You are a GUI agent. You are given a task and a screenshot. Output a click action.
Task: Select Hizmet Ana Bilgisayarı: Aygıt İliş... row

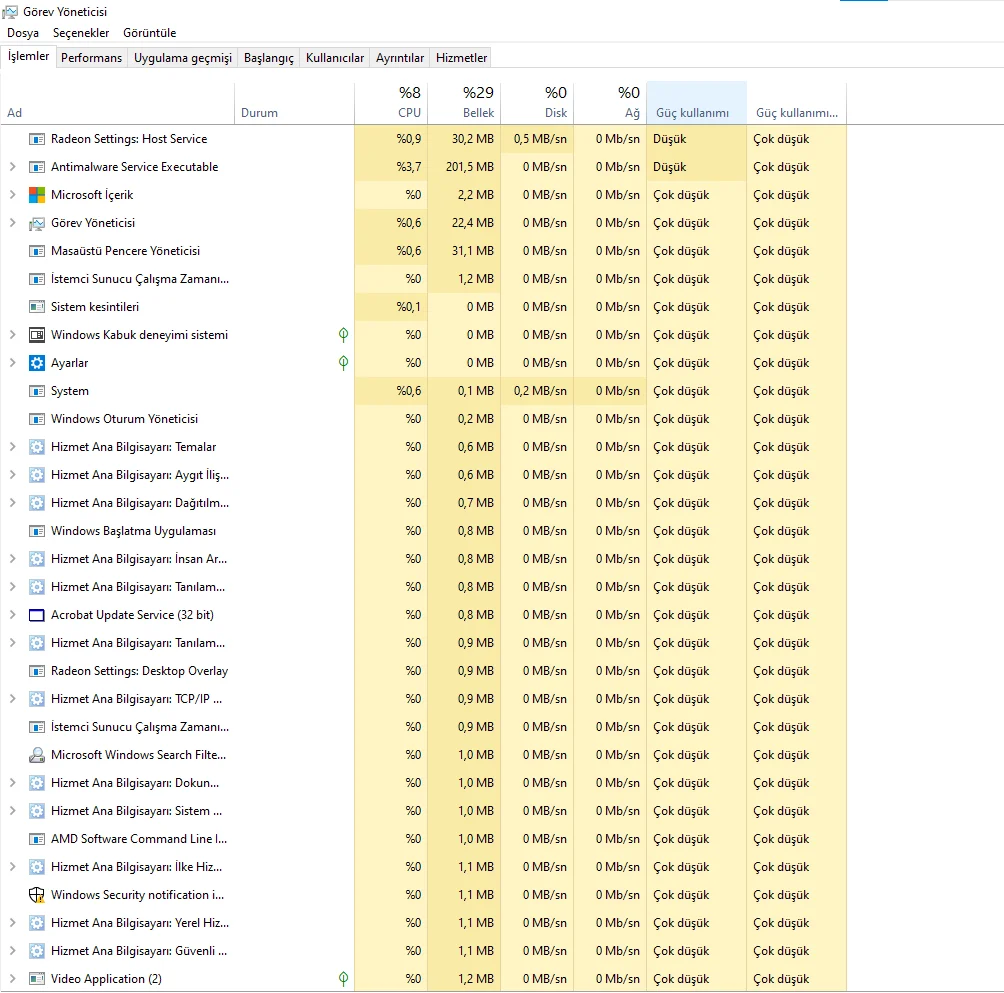coord(423,475)
